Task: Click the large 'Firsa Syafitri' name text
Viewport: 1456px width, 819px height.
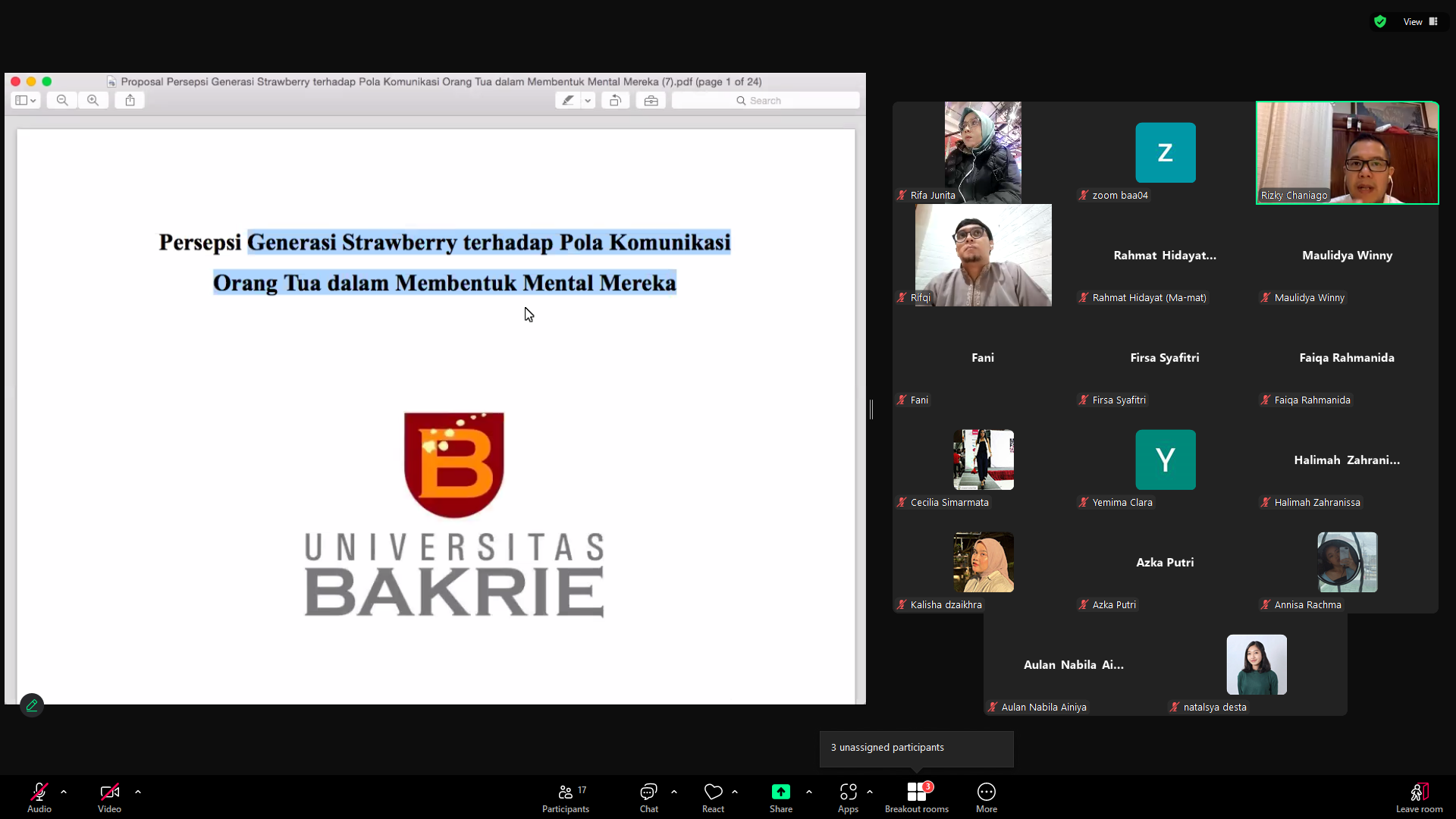Action: pyautogui.click(x=1165, y=358)
